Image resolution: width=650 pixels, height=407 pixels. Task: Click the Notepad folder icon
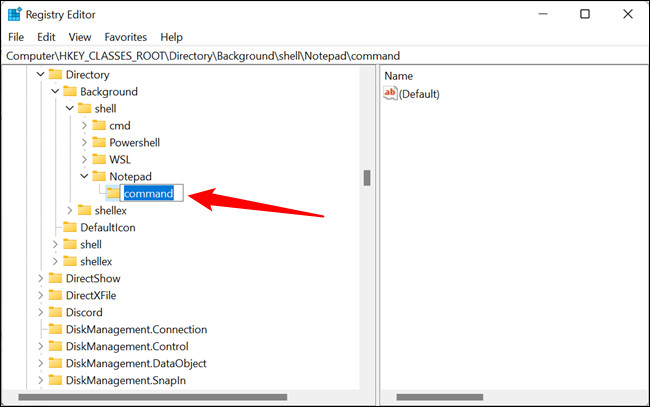tap(99, 177)
